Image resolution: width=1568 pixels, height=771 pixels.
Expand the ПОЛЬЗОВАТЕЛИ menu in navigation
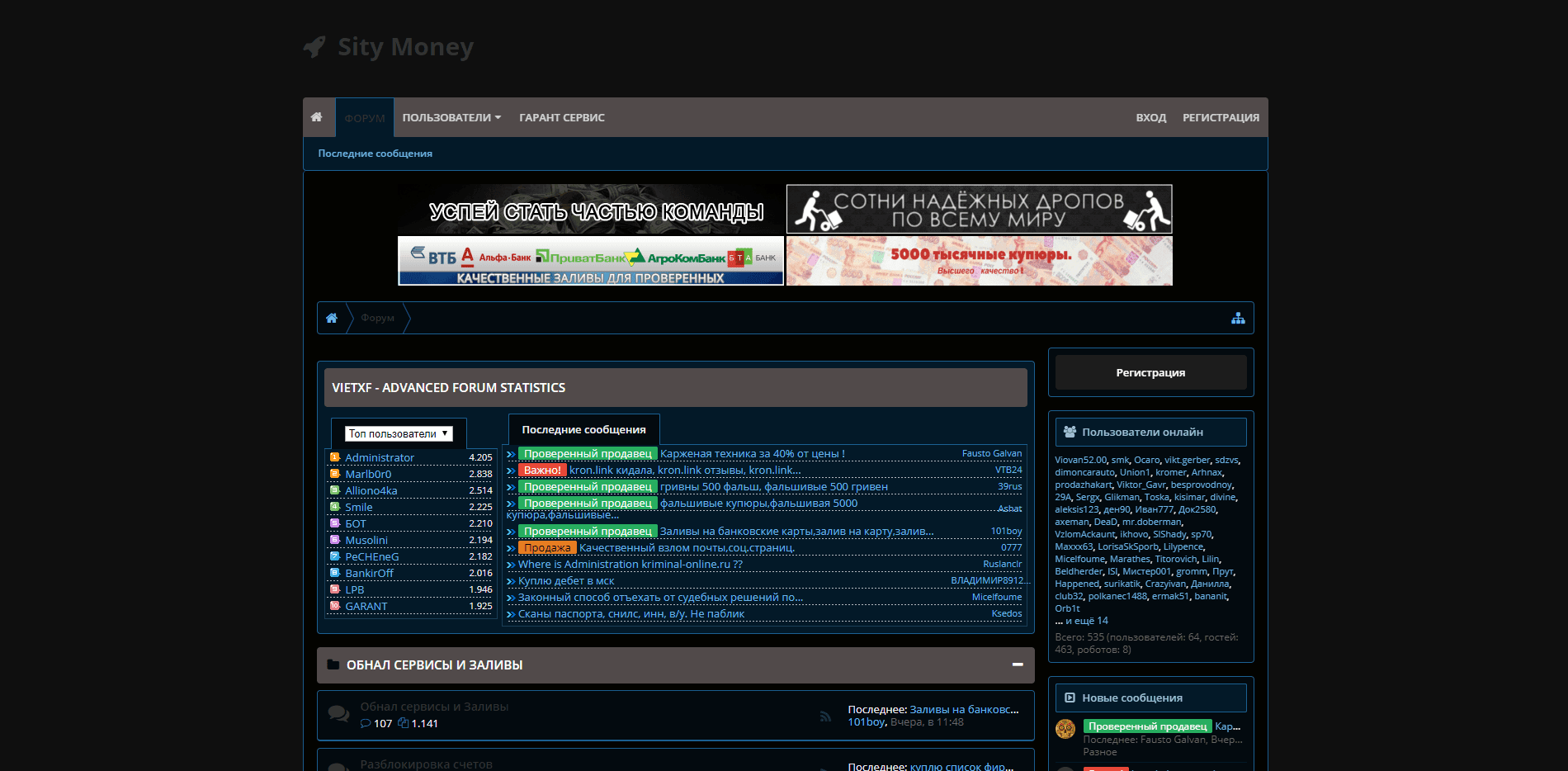click(451, 117)
